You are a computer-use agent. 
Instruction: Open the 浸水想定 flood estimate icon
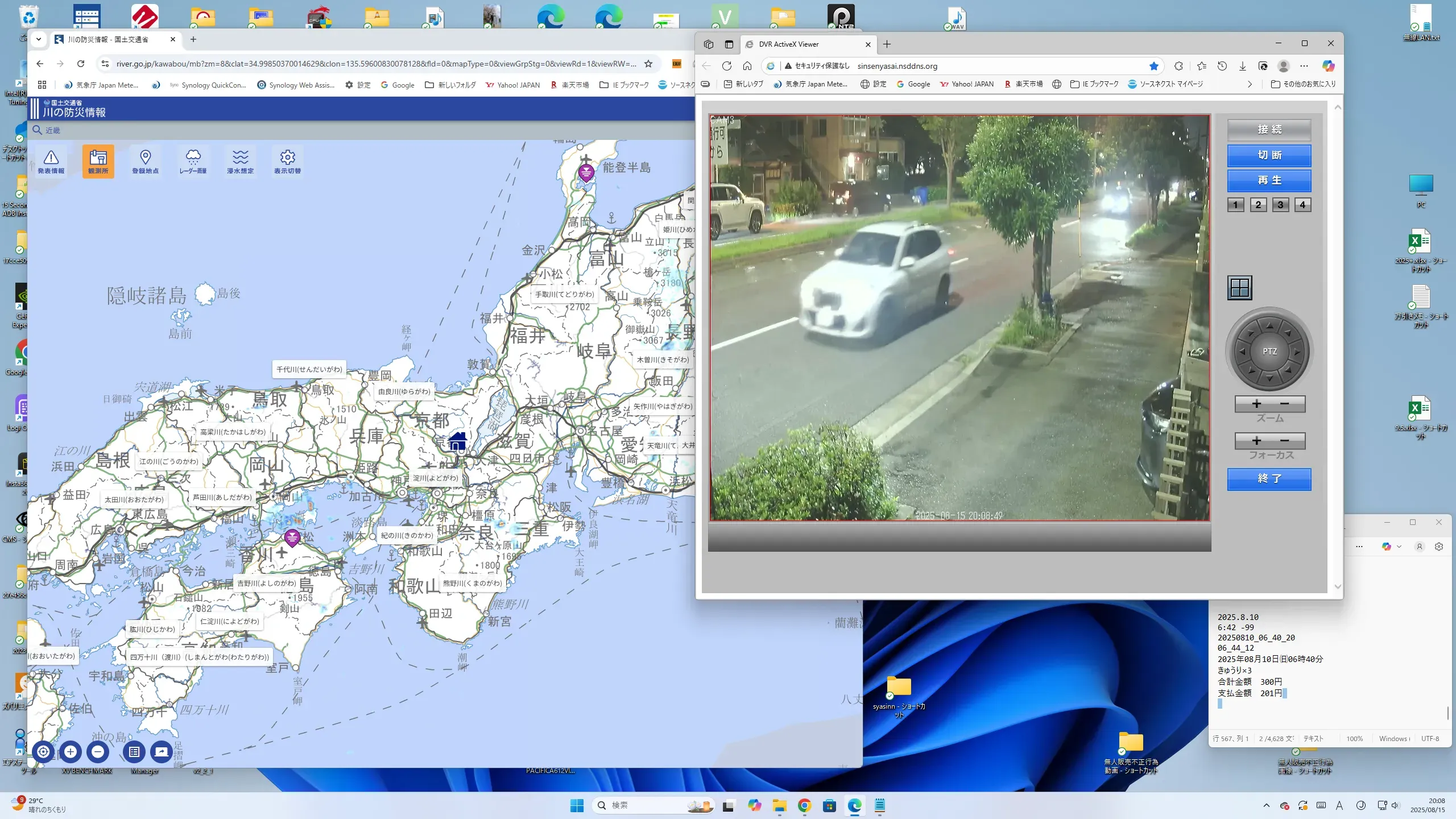click(x=240, y=162)
